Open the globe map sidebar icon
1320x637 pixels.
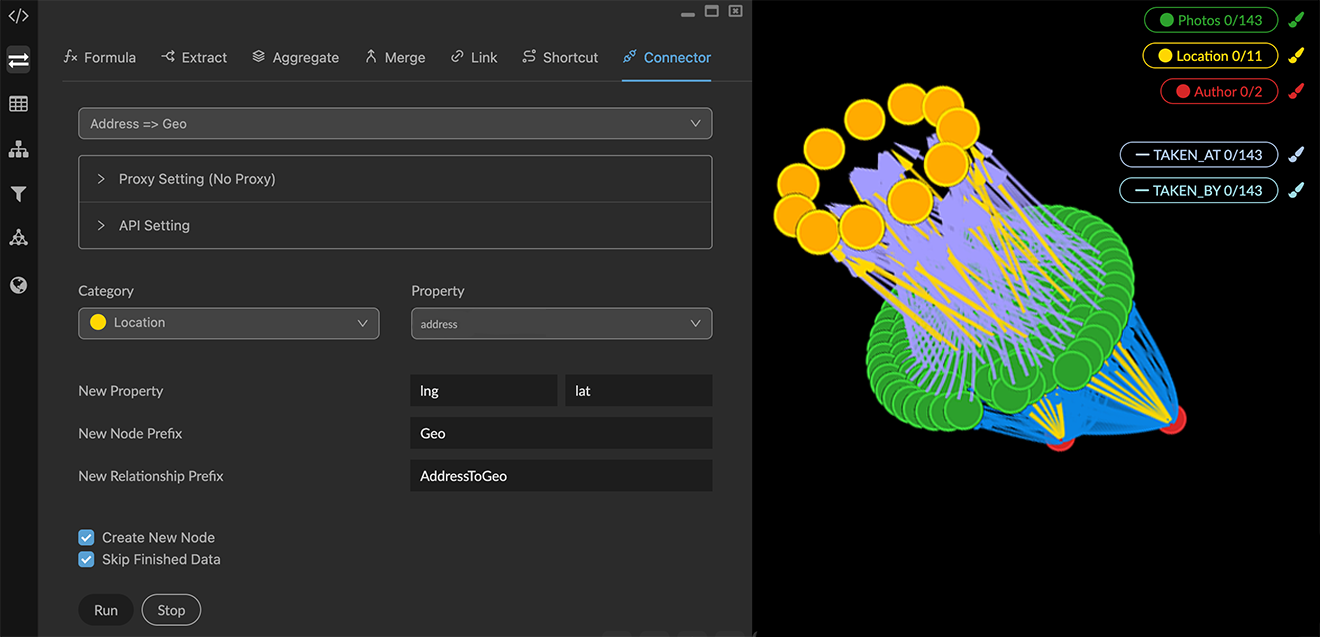click(18, 286)
